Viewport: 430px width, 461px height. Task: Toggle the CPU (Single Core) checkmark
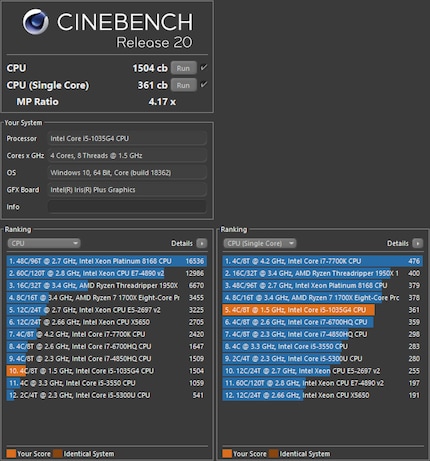click(x=203, y=85)
